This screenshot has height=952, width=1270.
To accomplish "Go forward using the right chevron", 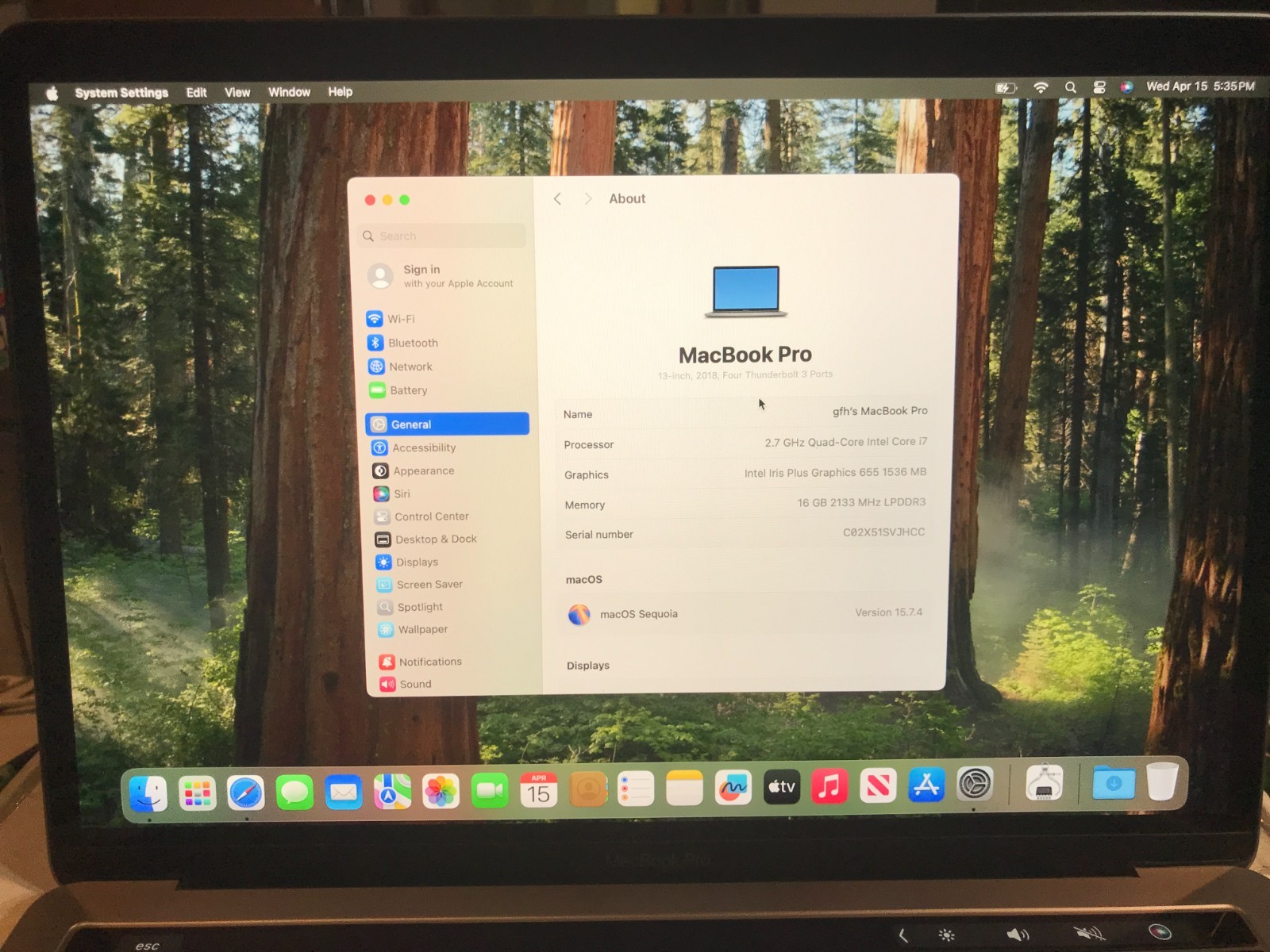I will 587,199.
